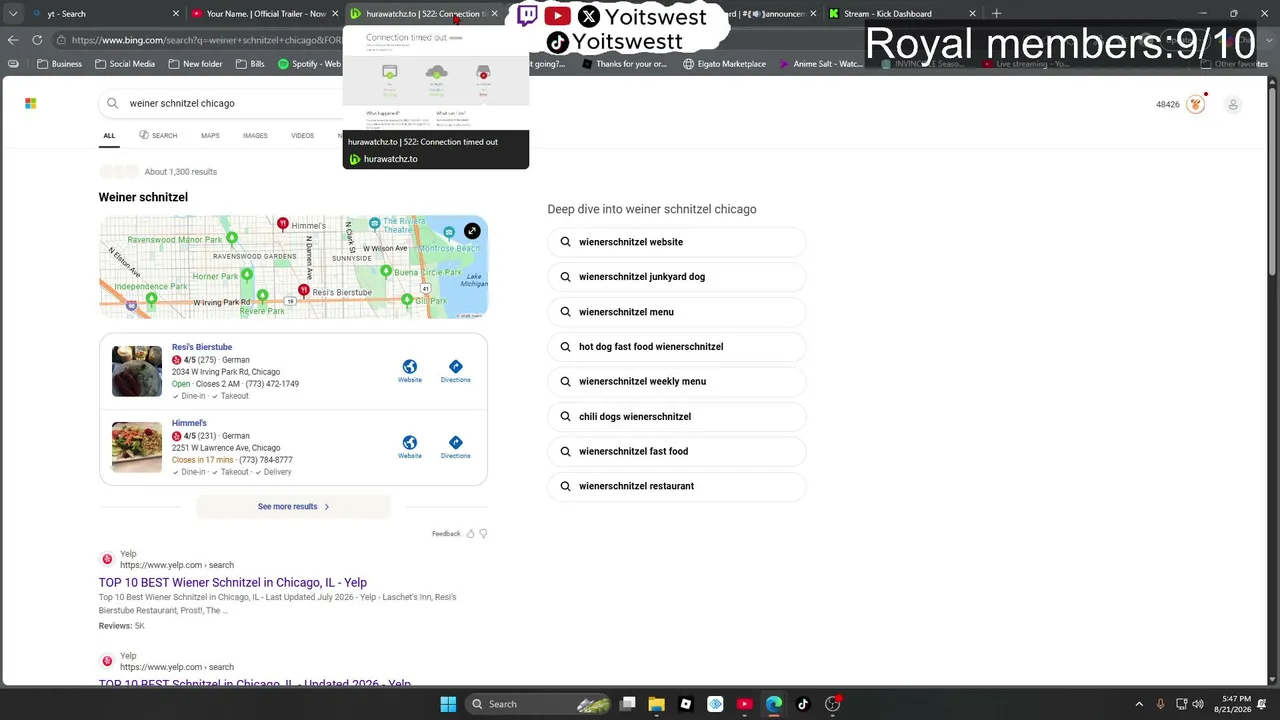This screenshot has height=720, width=1280.
Task: Open the New folder bookmark
Action: pyautogui.click(x=196, y=64)
